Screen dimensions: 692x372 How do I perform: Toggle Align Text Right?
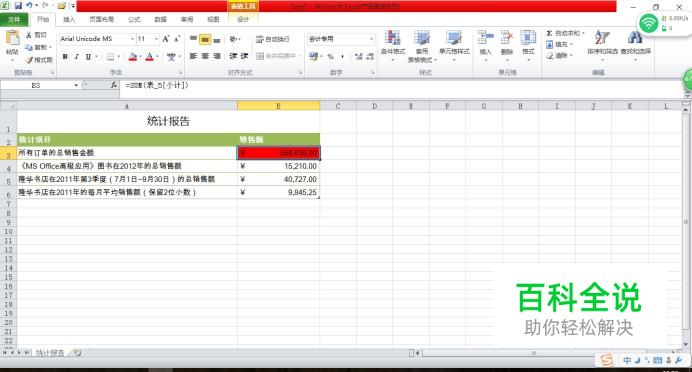pos(217,56)
